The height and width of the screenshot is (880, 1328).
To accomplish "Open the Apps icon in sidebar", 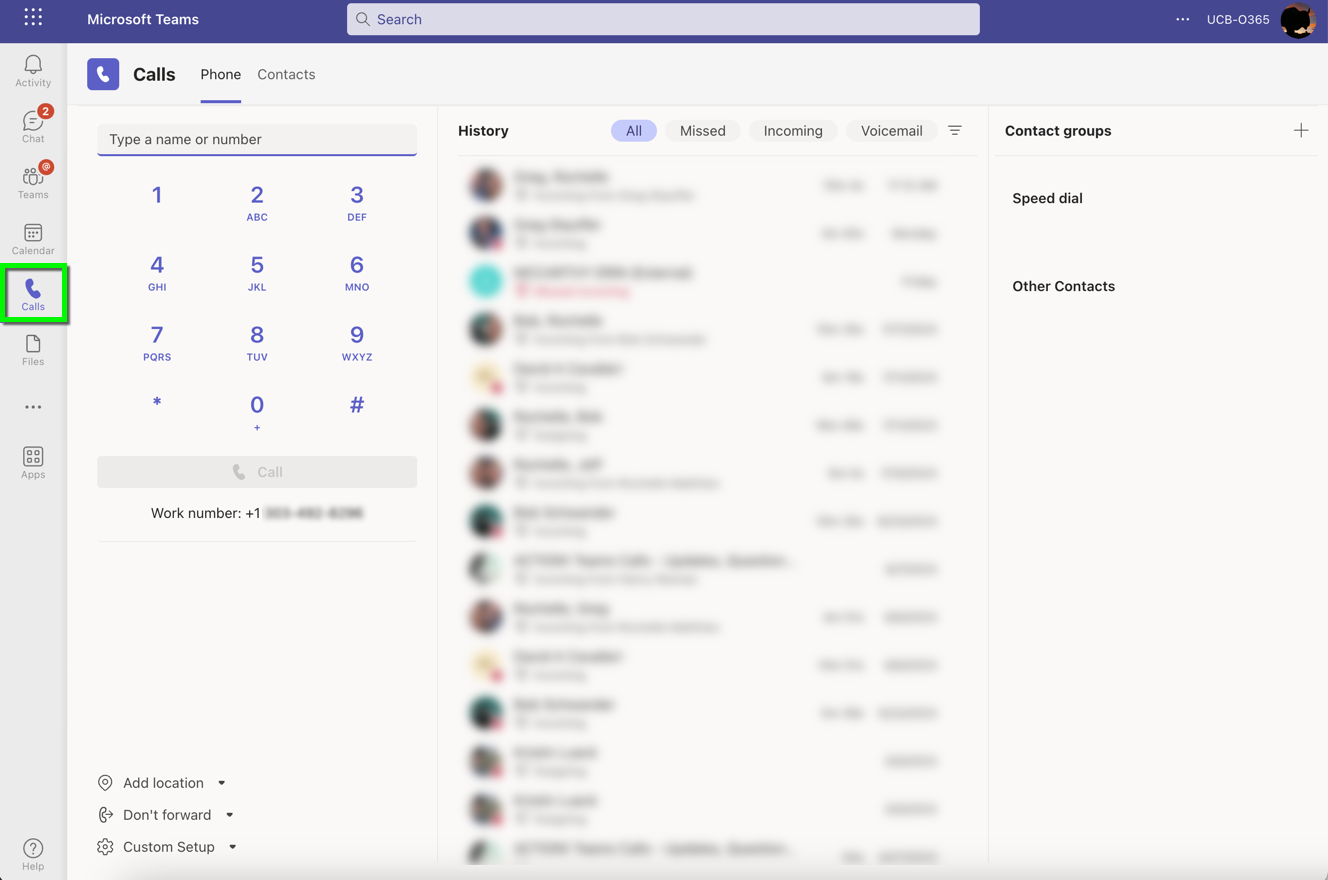I will click(33, 462).
